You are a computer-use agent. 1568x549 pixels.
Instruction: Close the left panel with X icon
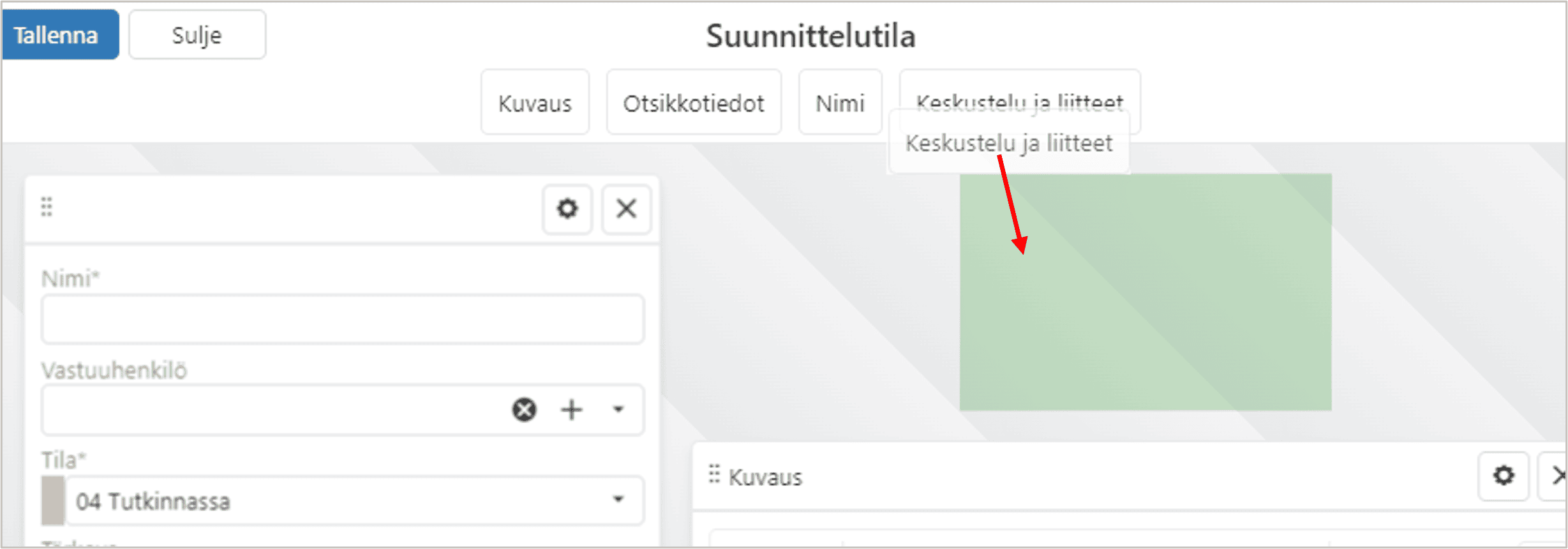coord(627,209)
